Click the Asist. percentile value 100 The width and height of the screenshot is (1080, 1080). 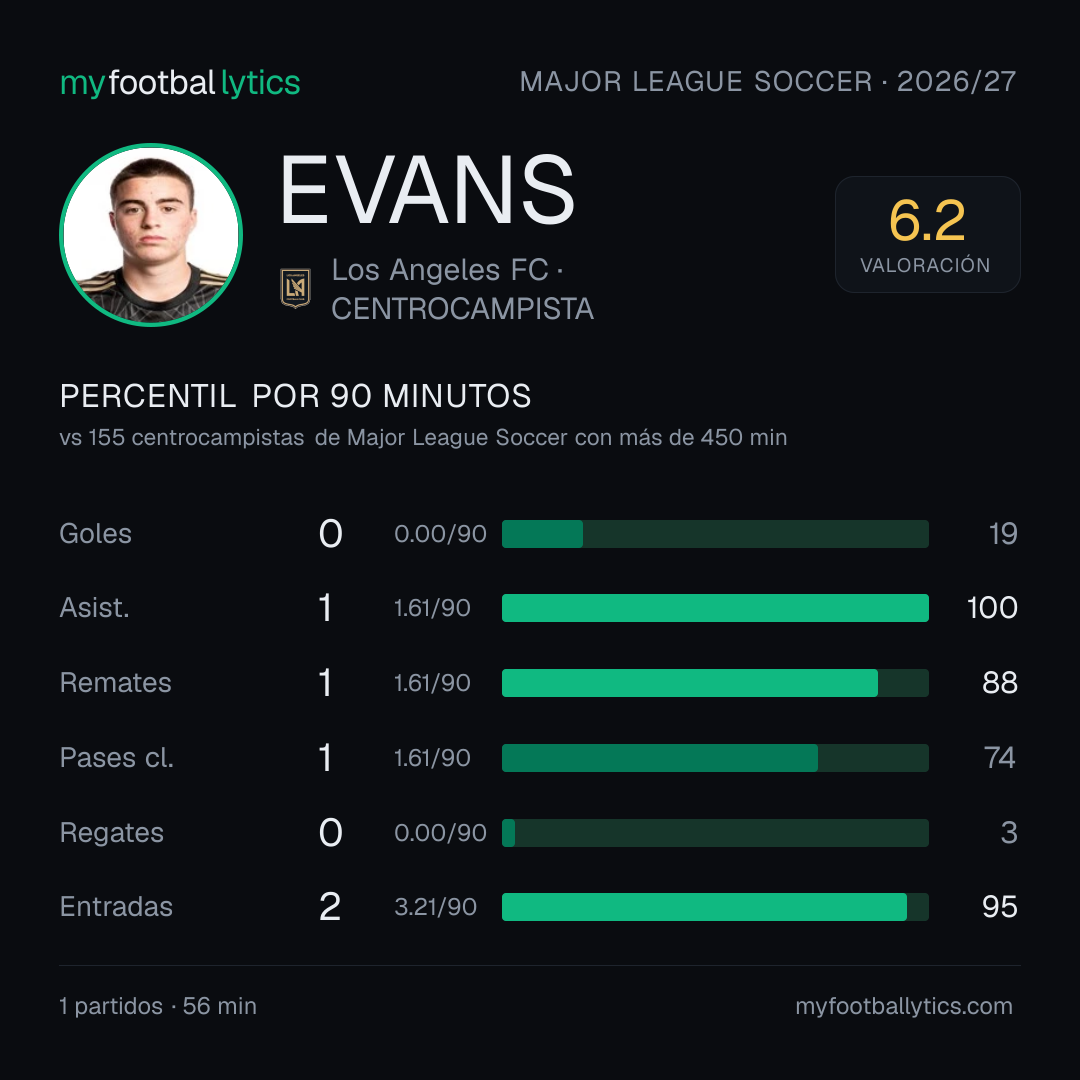(992, 608)
